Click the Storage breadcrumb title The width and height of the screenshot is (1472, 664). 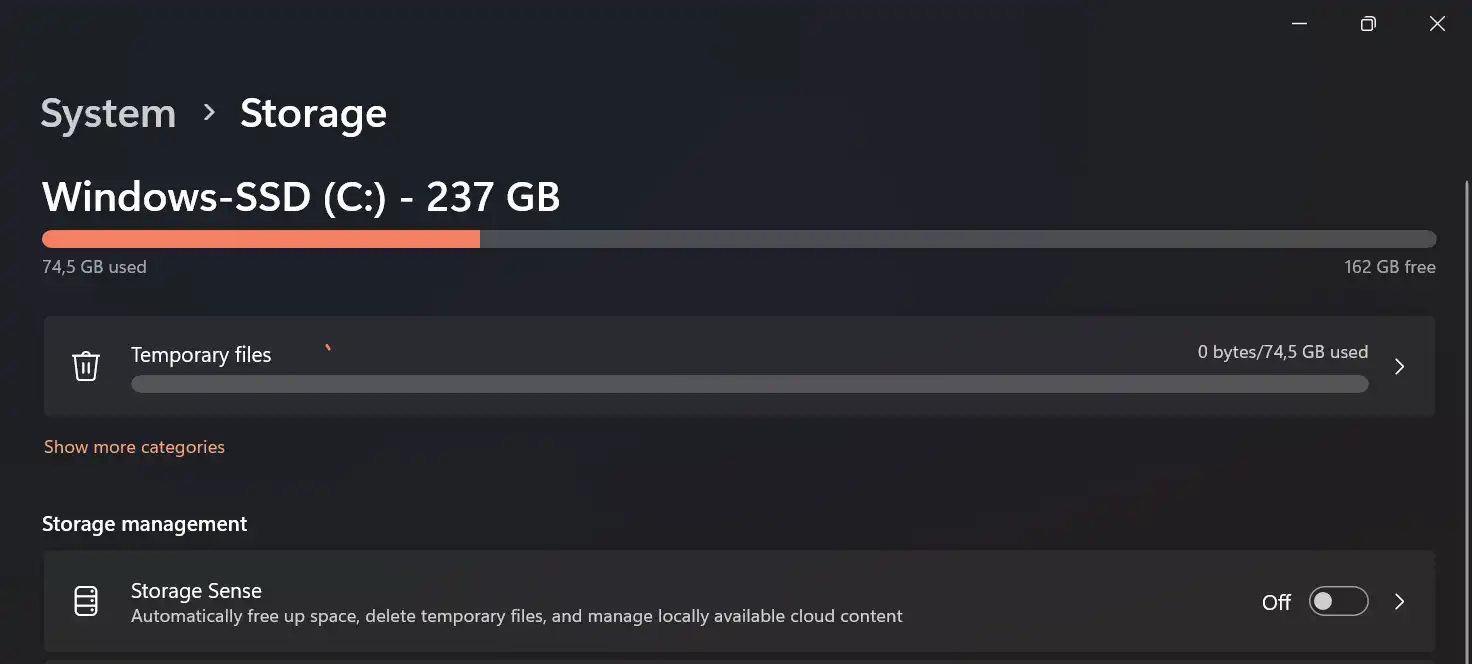[313, 113]
